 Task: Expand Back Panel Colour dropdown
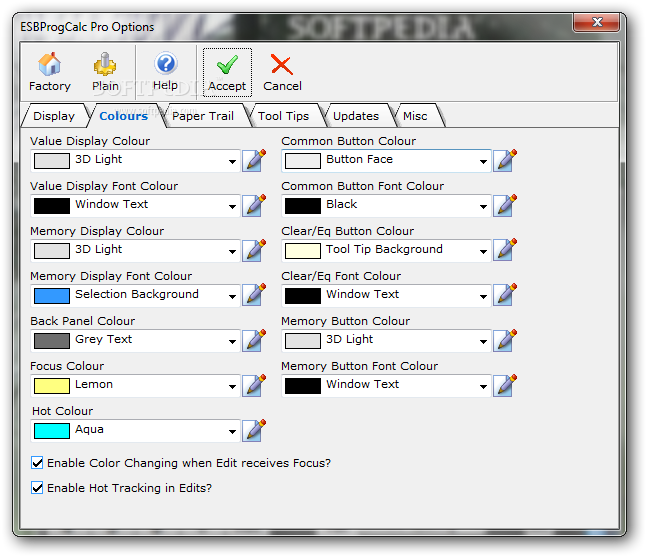coord(232,341)
